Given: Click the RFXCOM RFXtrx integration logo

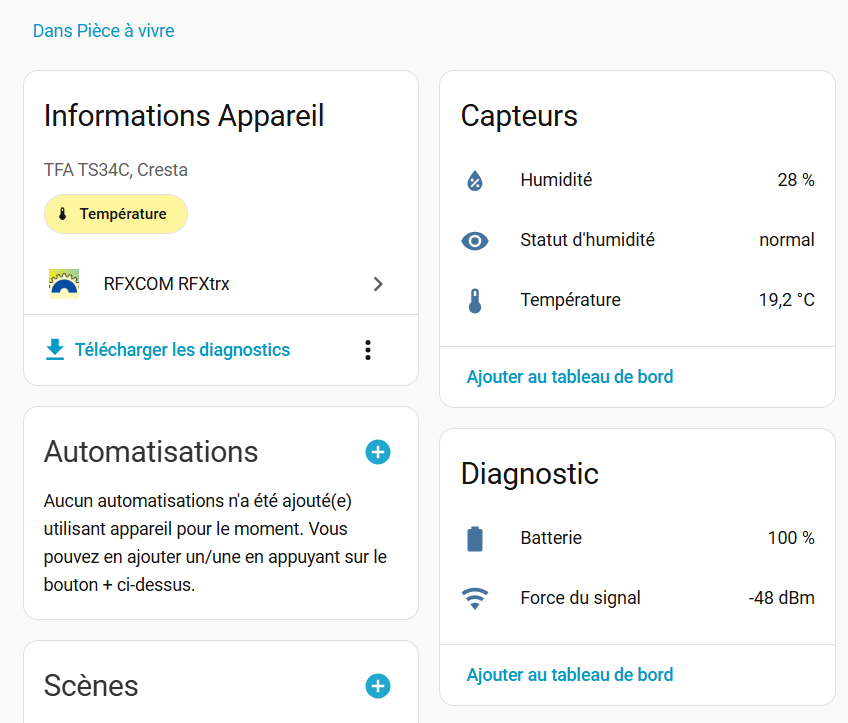Looking at the screenshot, I should click(x=64, y=284).
